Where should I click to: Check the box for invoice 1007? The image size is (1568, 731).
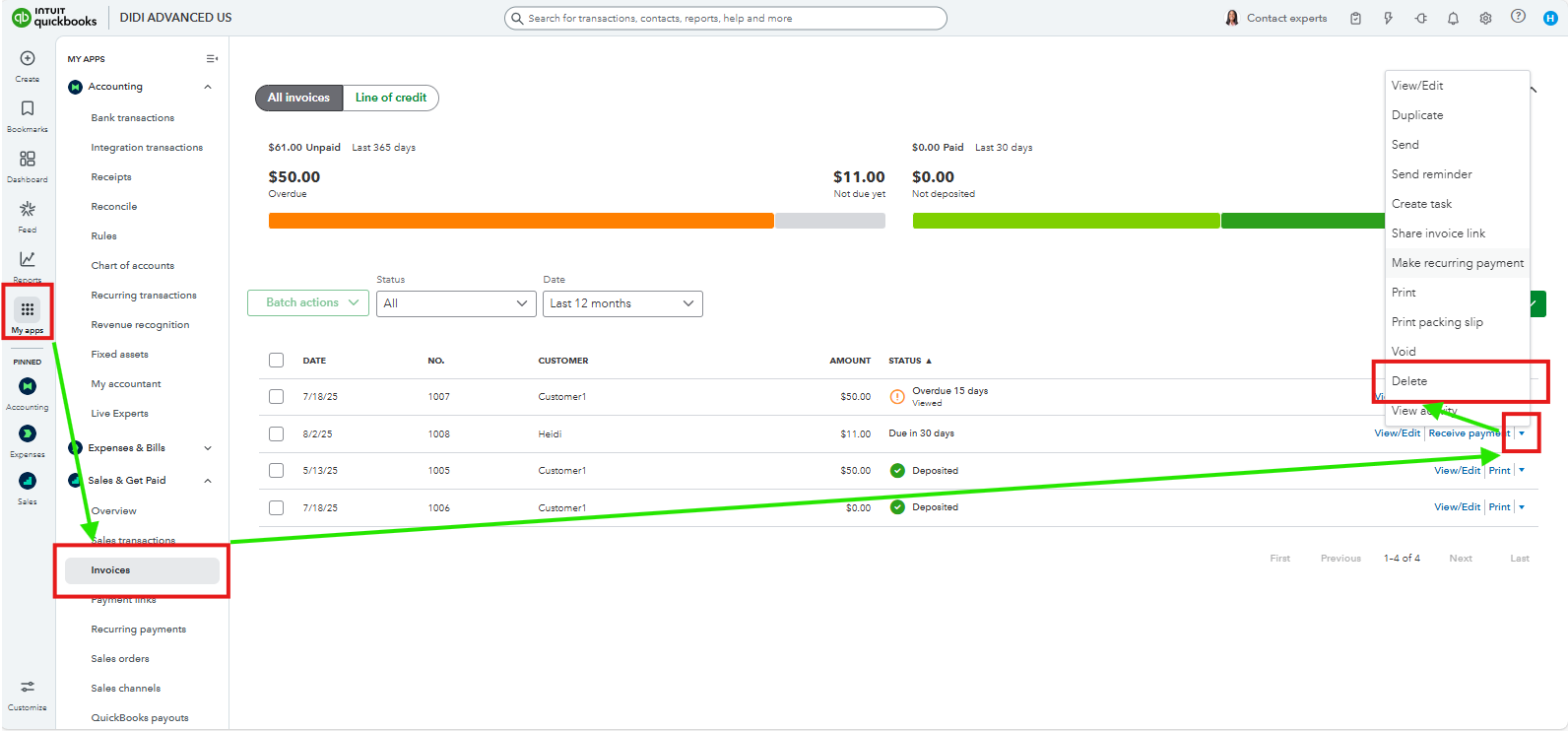point(276,397)
